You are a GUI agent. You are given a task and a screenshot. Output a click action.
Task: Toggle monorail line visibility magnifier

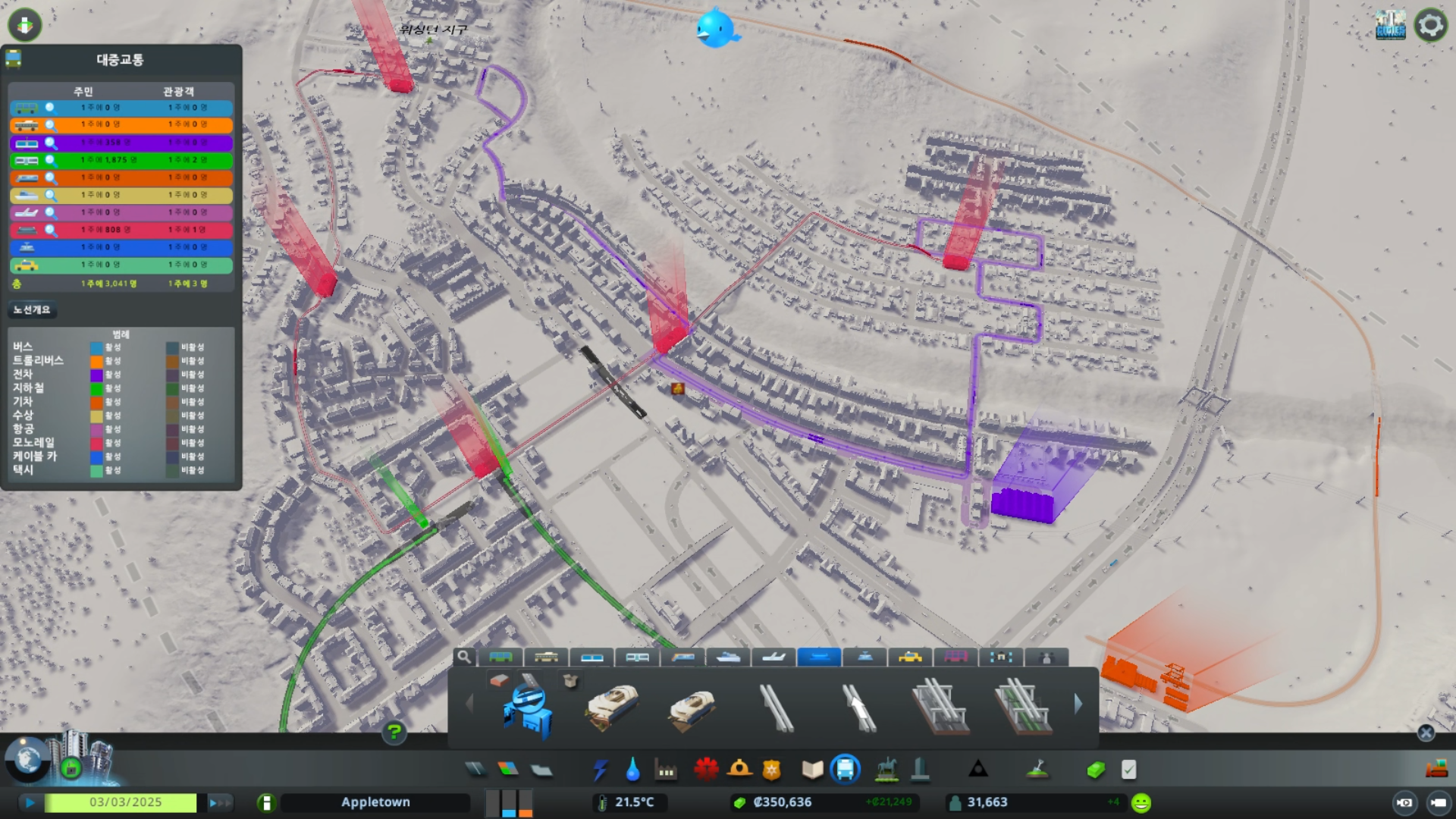point(51,230)
